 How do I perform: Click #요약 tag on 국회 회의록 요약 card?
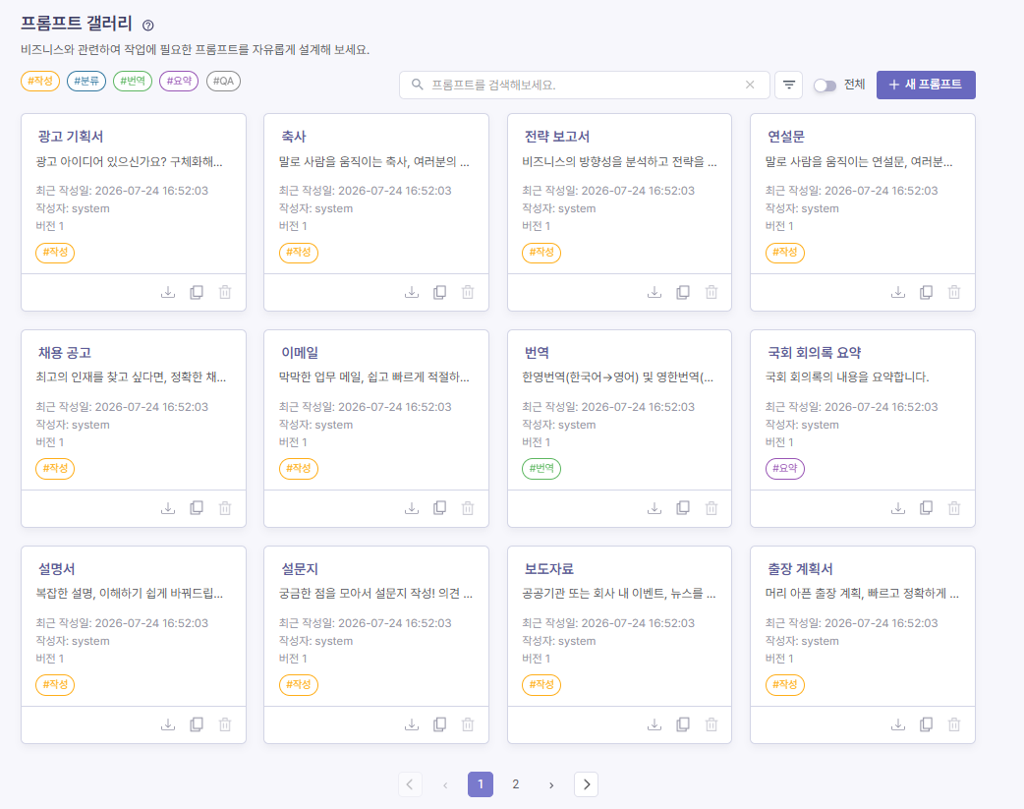tap(785, 468)
